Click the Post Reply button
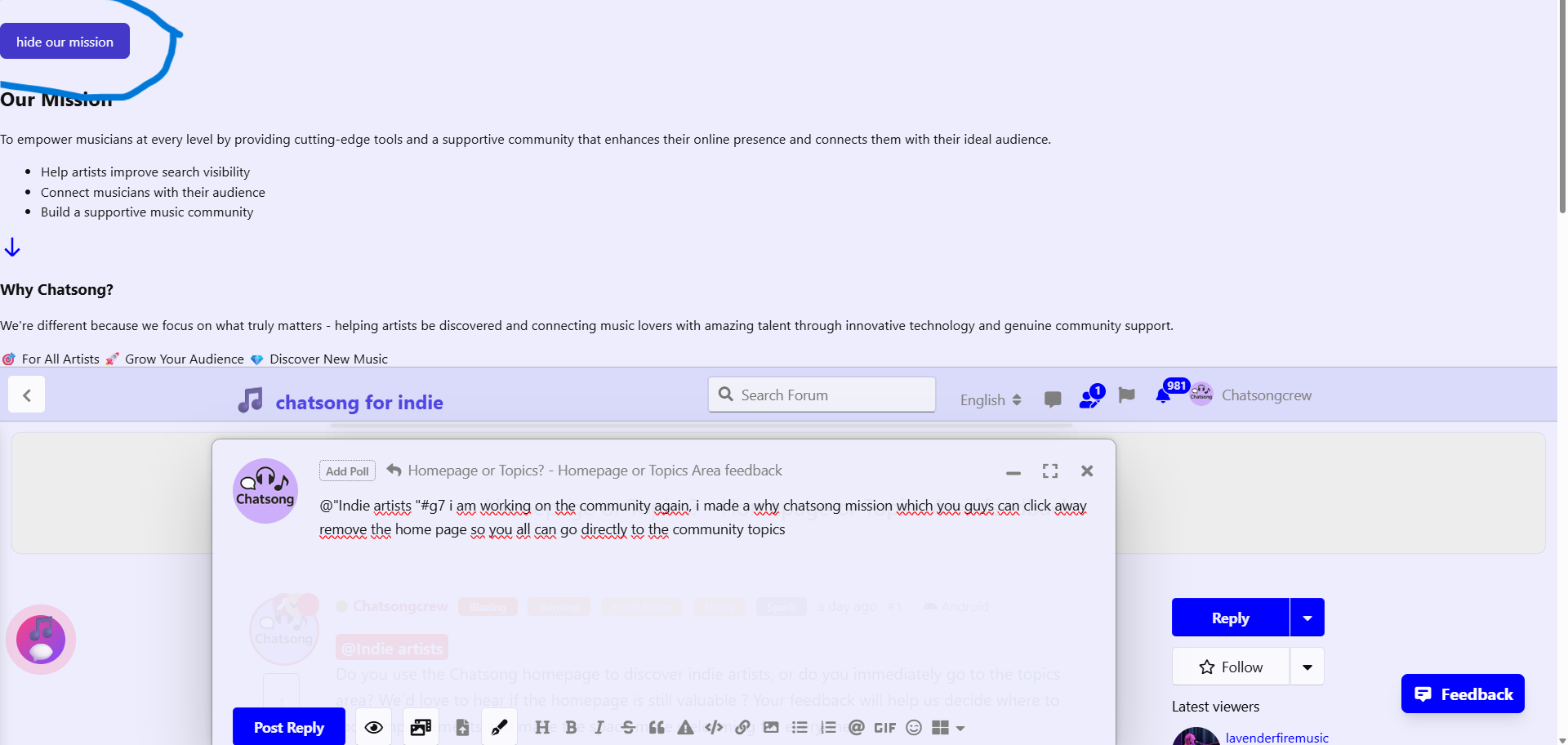1568x745 pixels. tap(288, 727)
